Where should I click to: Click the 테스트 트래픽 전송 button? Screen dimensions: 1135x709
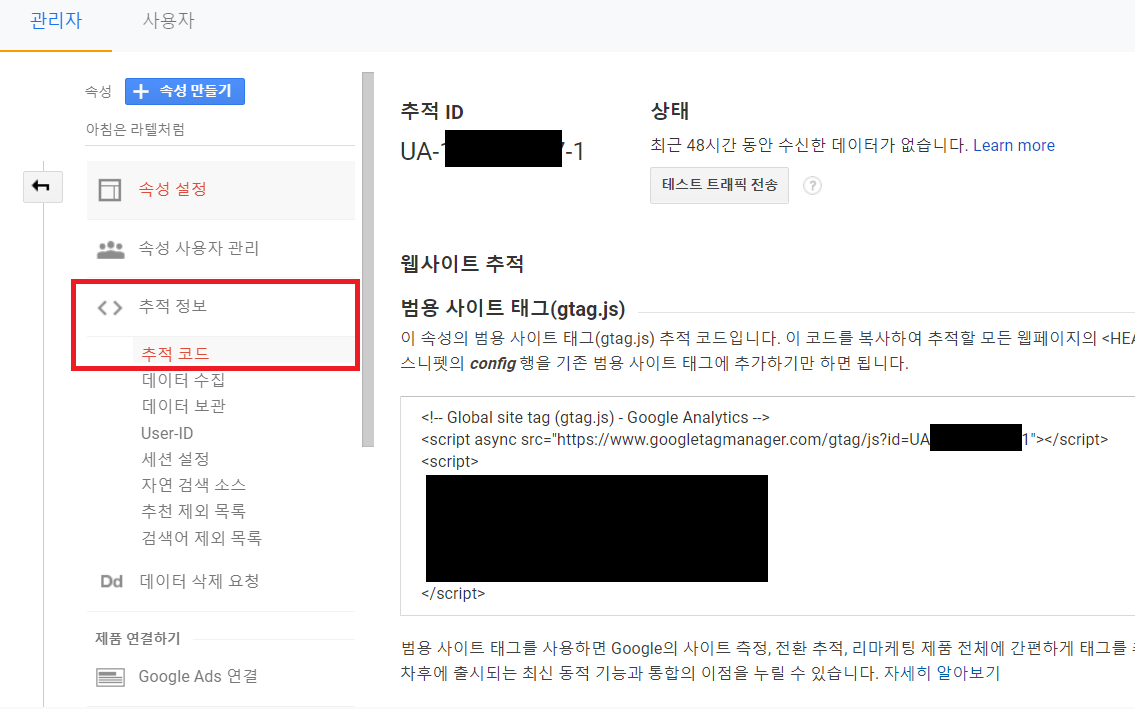(720, 185)
